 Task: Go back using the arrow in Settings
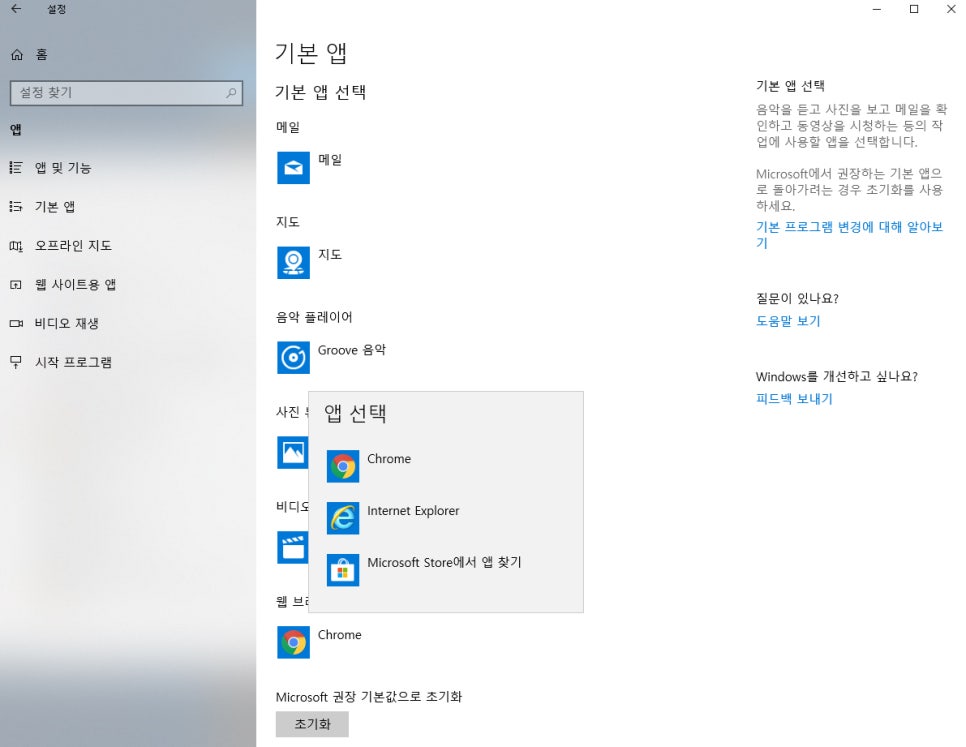click(16, 9)
